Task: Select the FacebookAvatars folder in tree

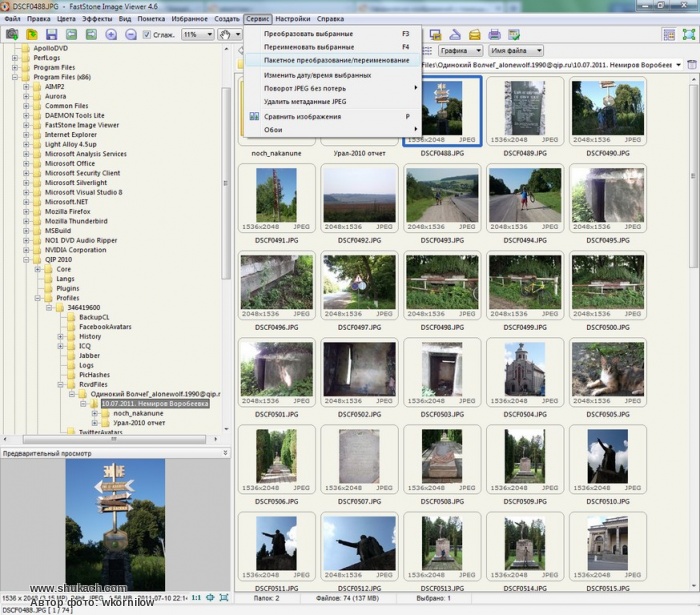Action: pyautogui.click(x=105, y=327)
